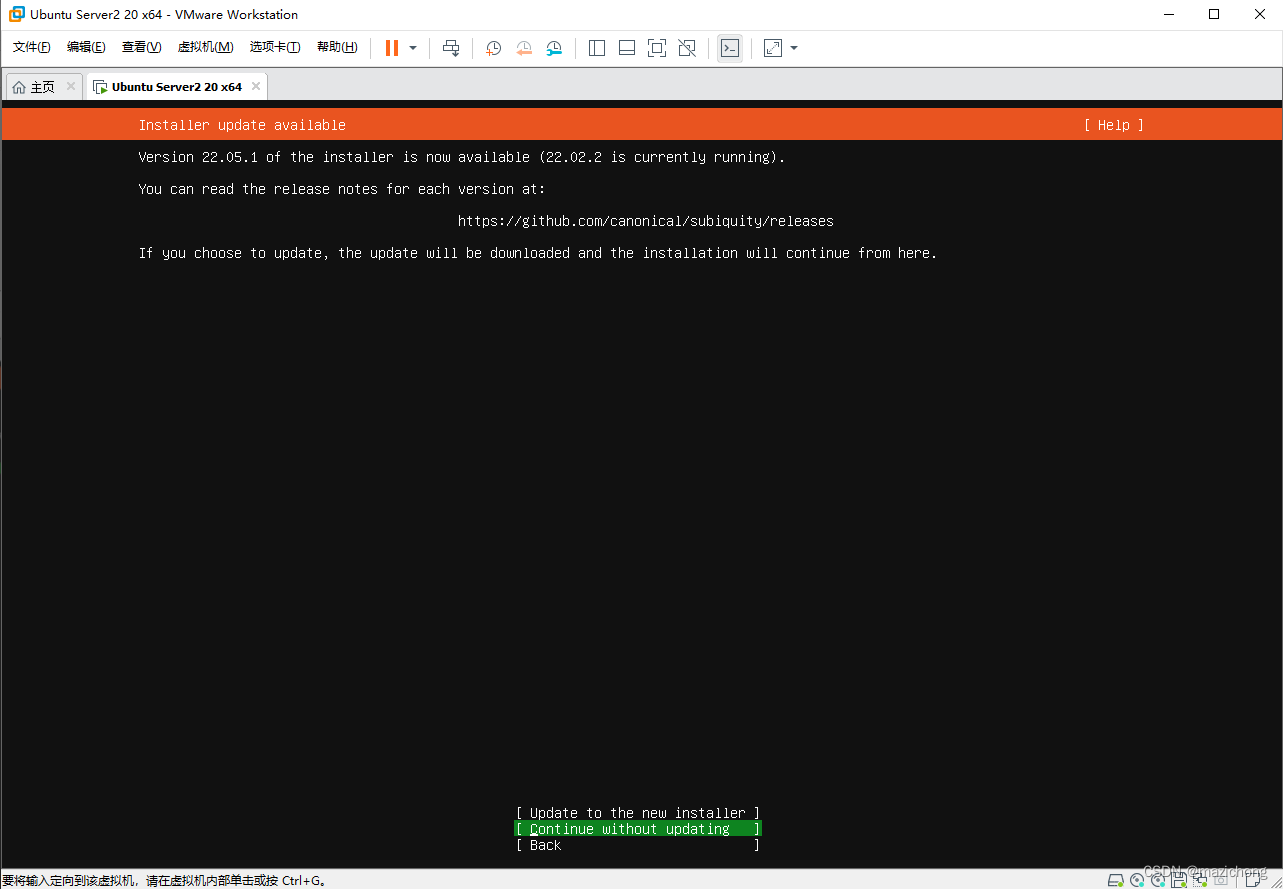1283x889 pixels.
Task: Click the stretch guest display icon
Action: coord(773,48)
